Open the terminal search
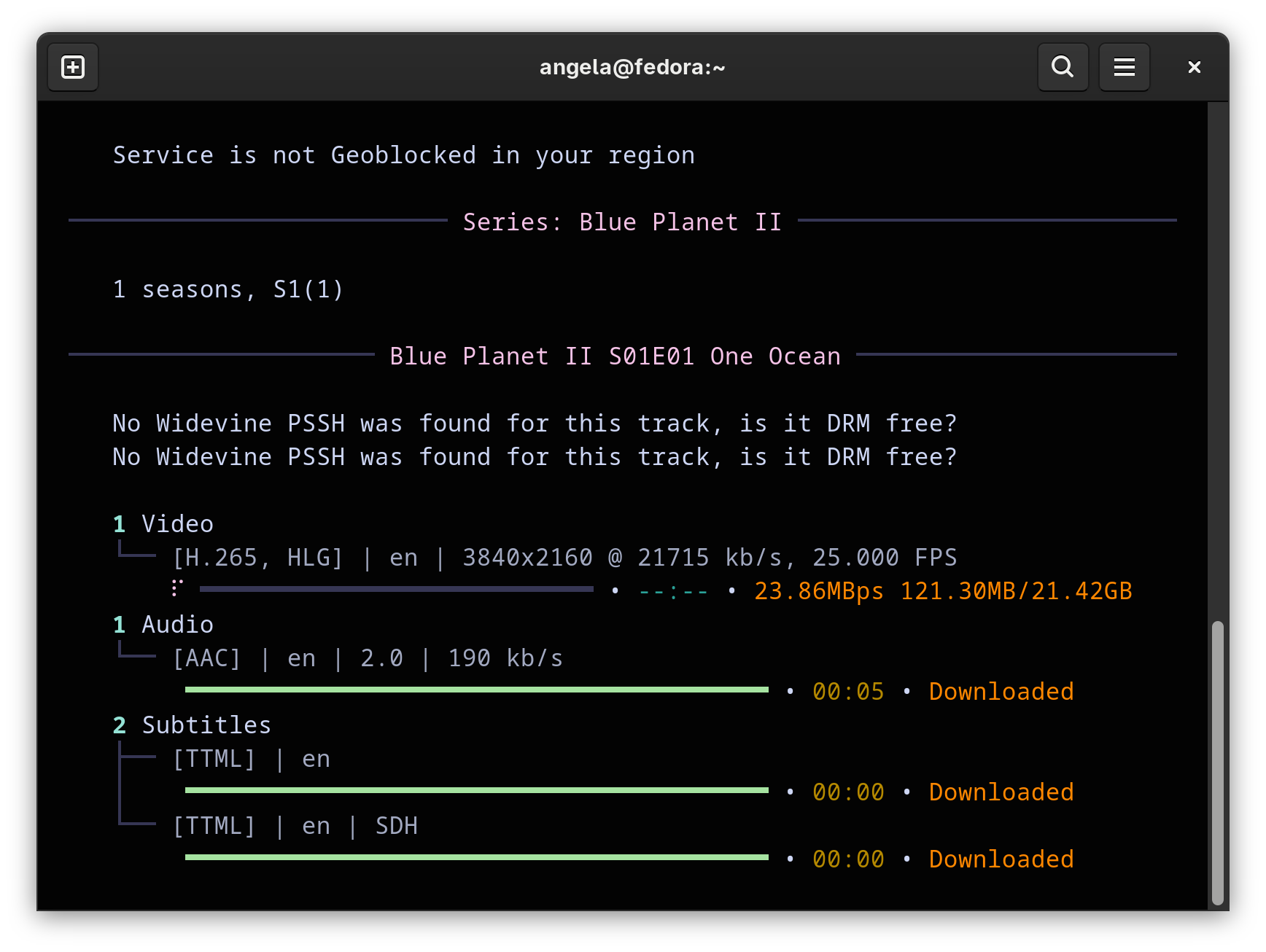Viewport: 1266px width, 952px height. point(1063,67)
